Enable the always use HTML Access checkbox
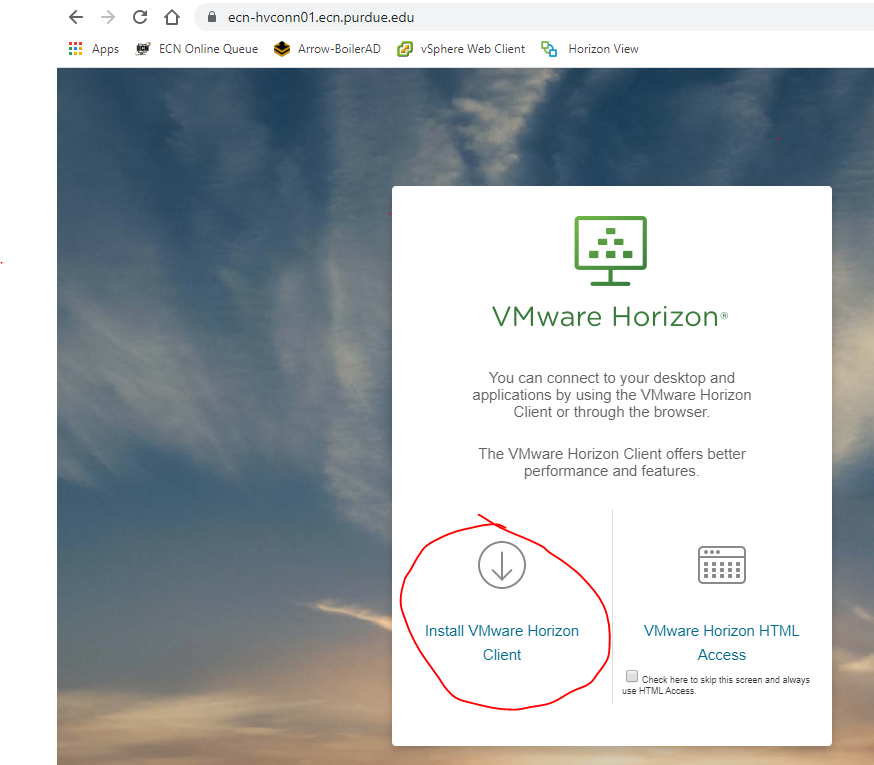 631,676
